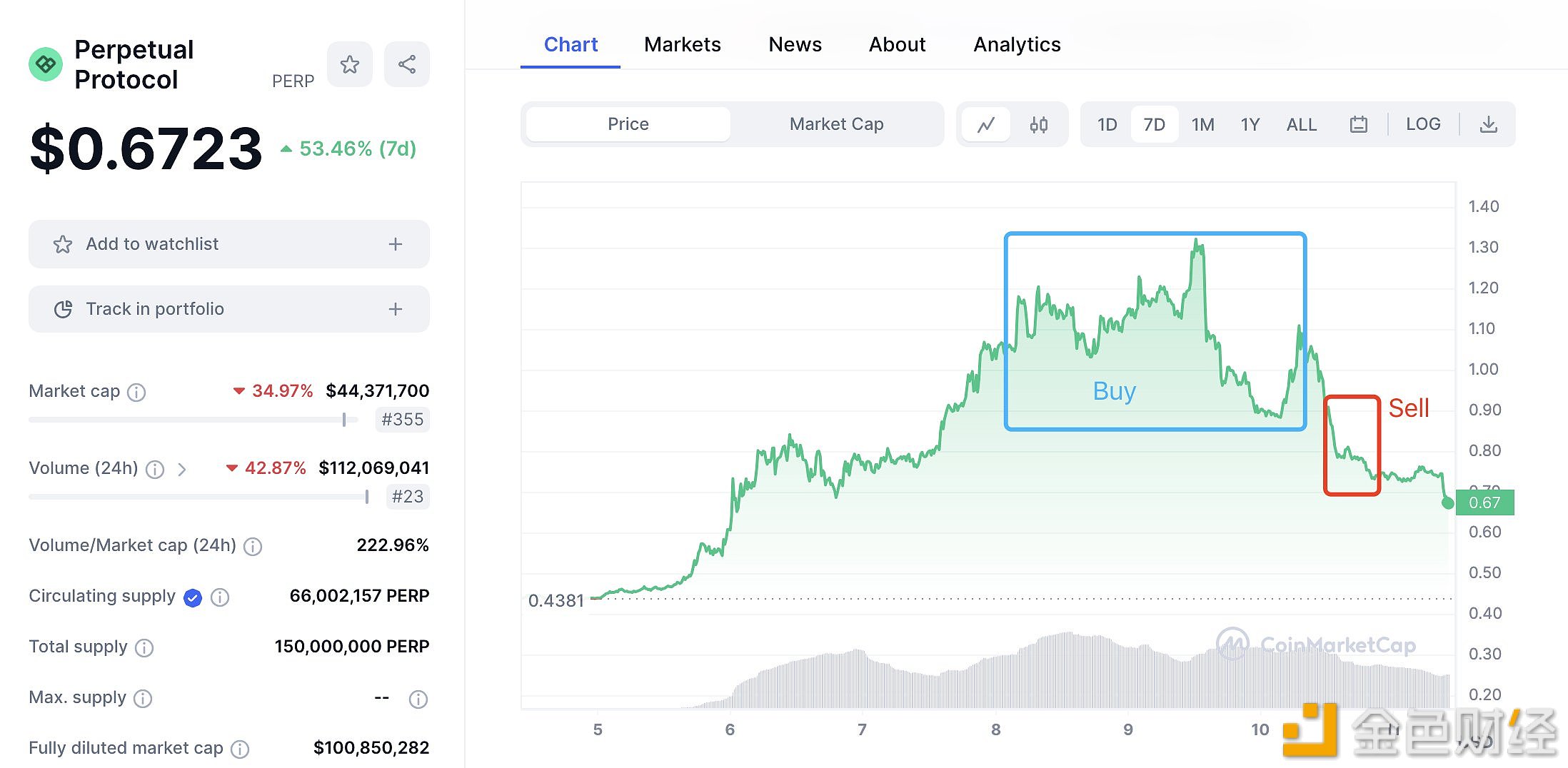The height and width of the screenshot is (768, 1568).
Task: Open info icon next to Max. supply label
Action: point(143,698)
